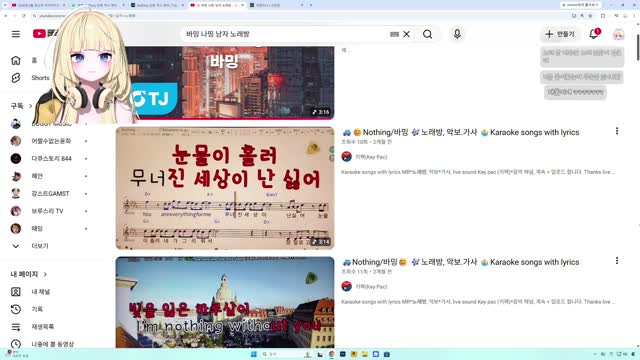Viewport: 640px width, 360px height.
Task: Open the account avatar menu at top right
Action: click(x=618, y=34)
